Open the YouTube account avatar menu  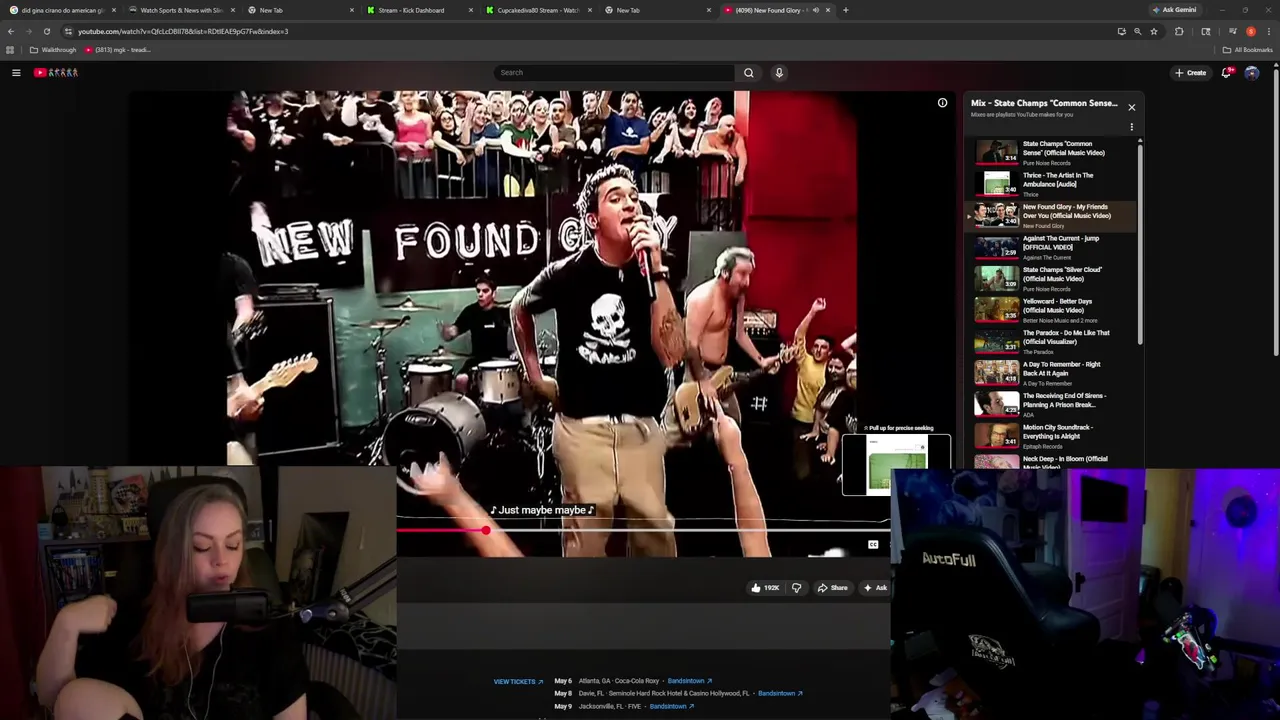[1252, 72]
